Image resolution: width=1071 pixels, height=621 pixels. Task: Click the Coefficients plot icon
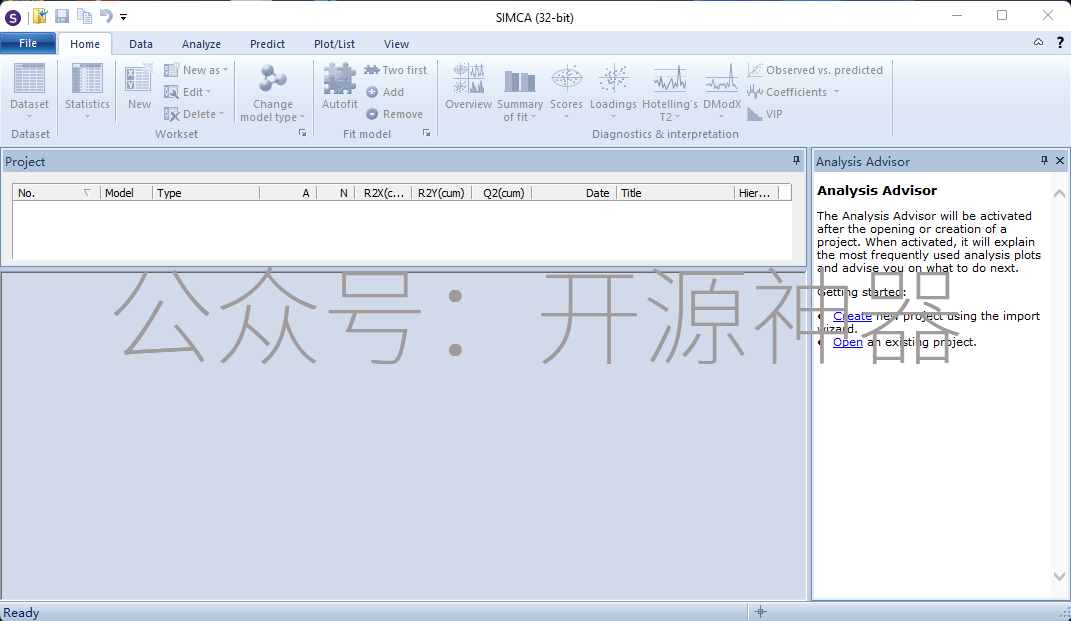click(x=755, y=92)
